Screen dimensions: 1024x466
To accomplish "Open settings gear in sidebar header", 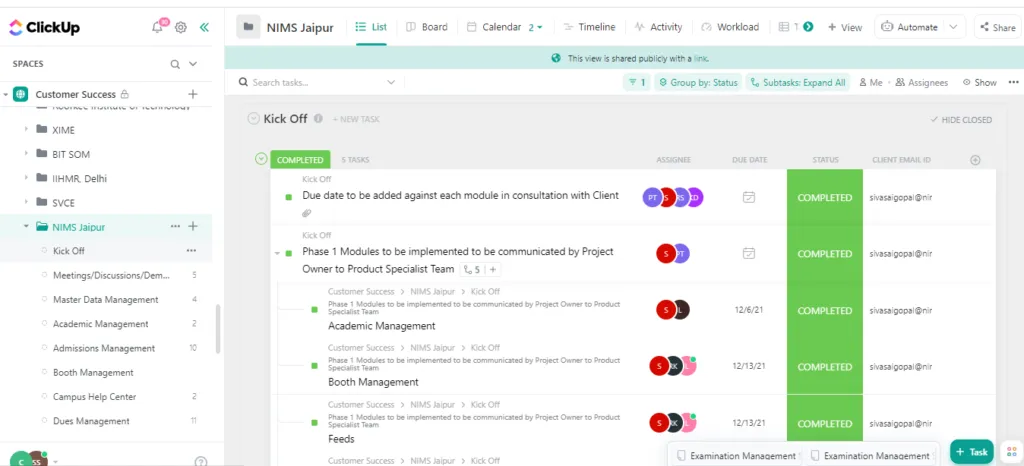I will [181, 27].
